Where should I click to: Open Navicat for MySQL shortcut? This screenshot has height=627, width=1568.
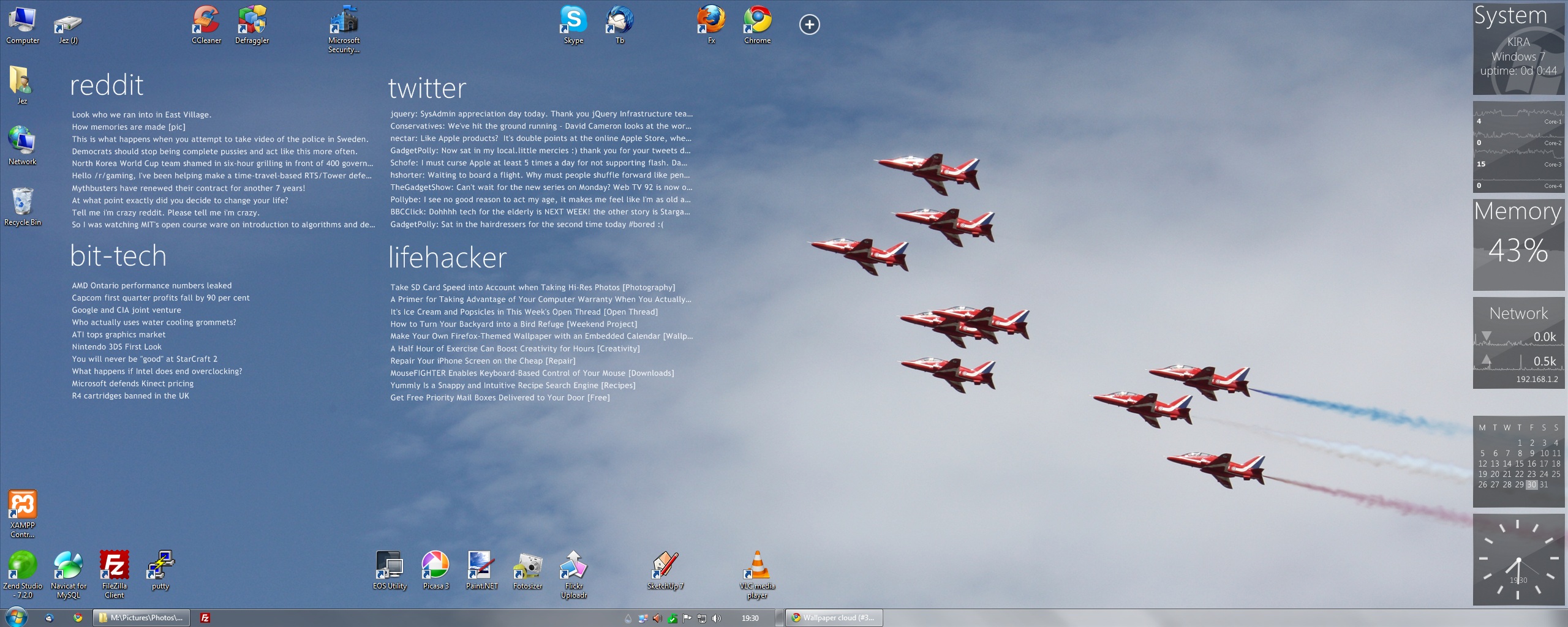pyautogui.click(x=68, y=574)
